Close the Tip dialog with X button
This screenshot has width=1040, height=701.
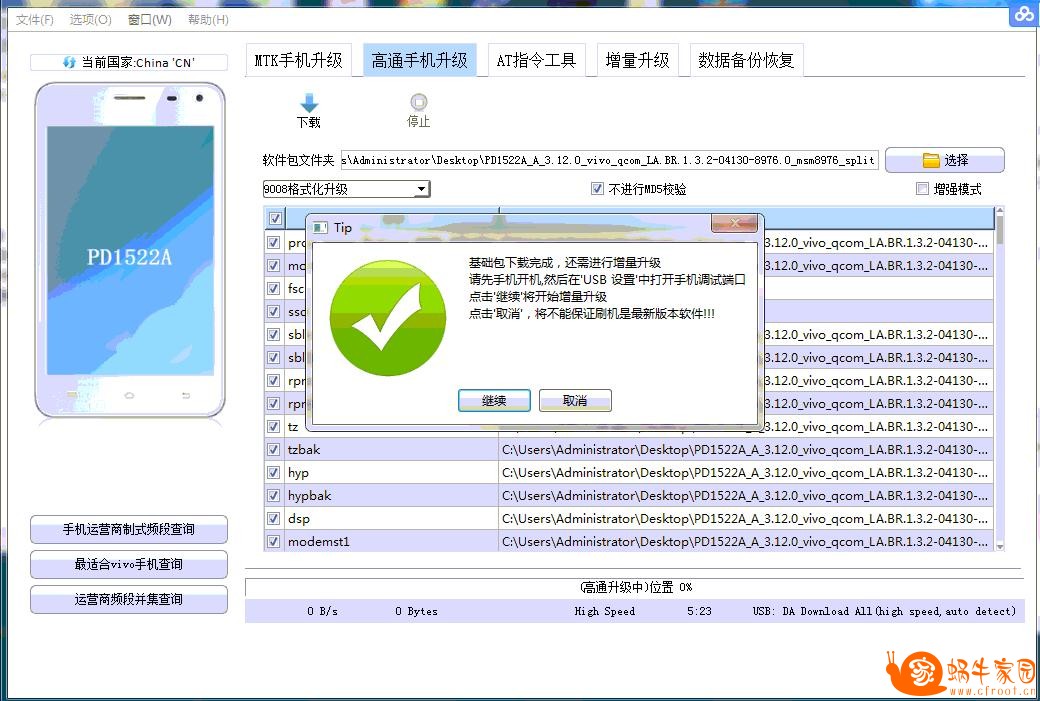pos(734,223)
